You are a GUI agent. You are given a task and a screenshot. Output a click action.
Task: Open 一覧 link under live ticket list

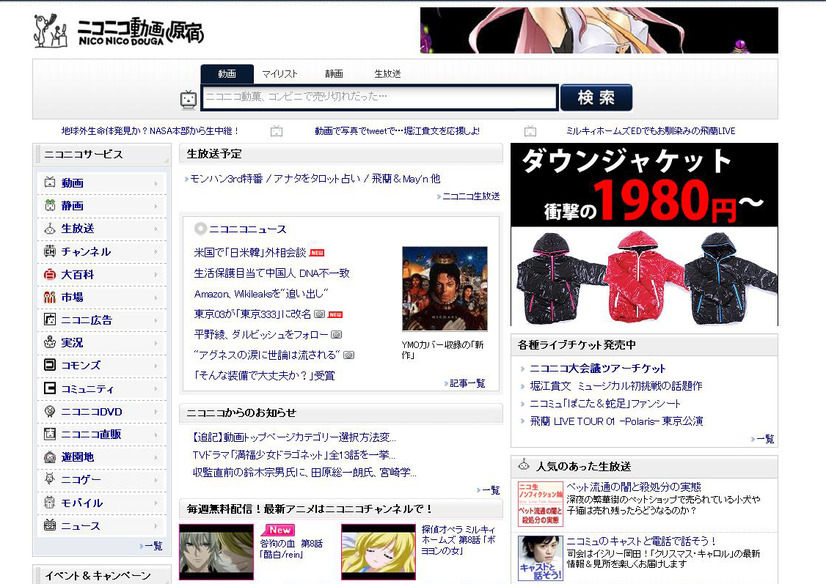pos(763,439)
